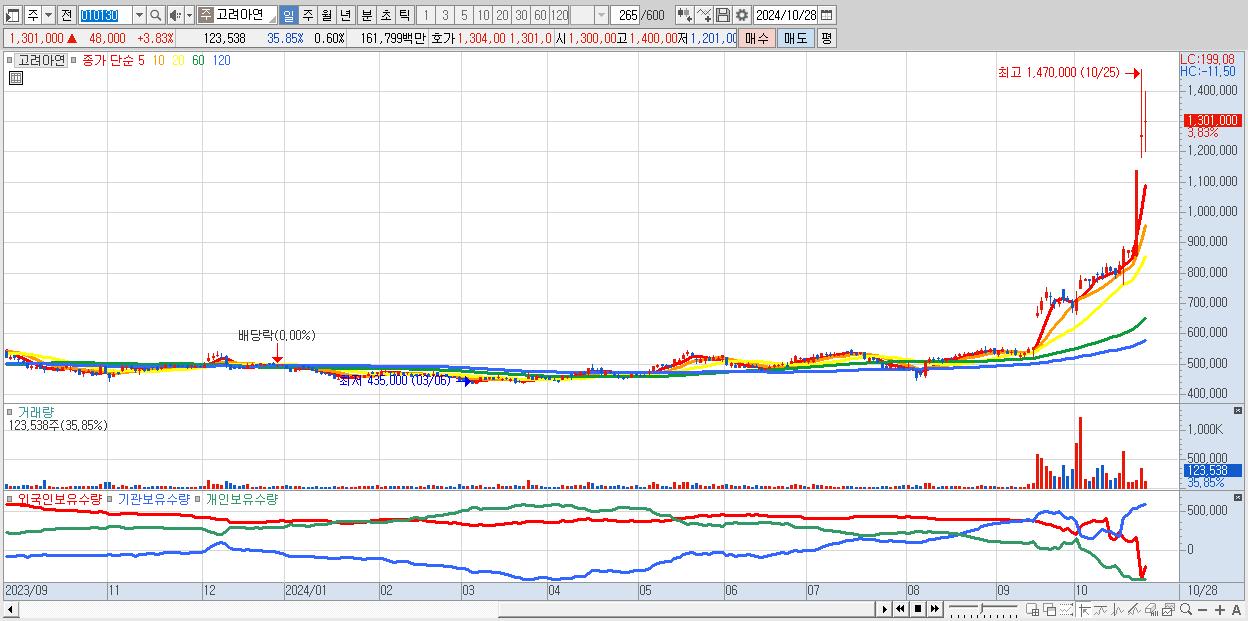Click the letter A text icon
1248x621 pixels.
coord(1237,610)
